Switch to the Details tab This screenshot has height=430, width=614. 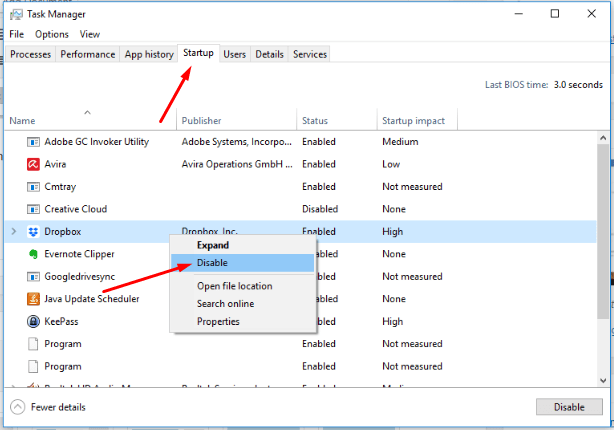pyautogui.click(x=269, y=54)
